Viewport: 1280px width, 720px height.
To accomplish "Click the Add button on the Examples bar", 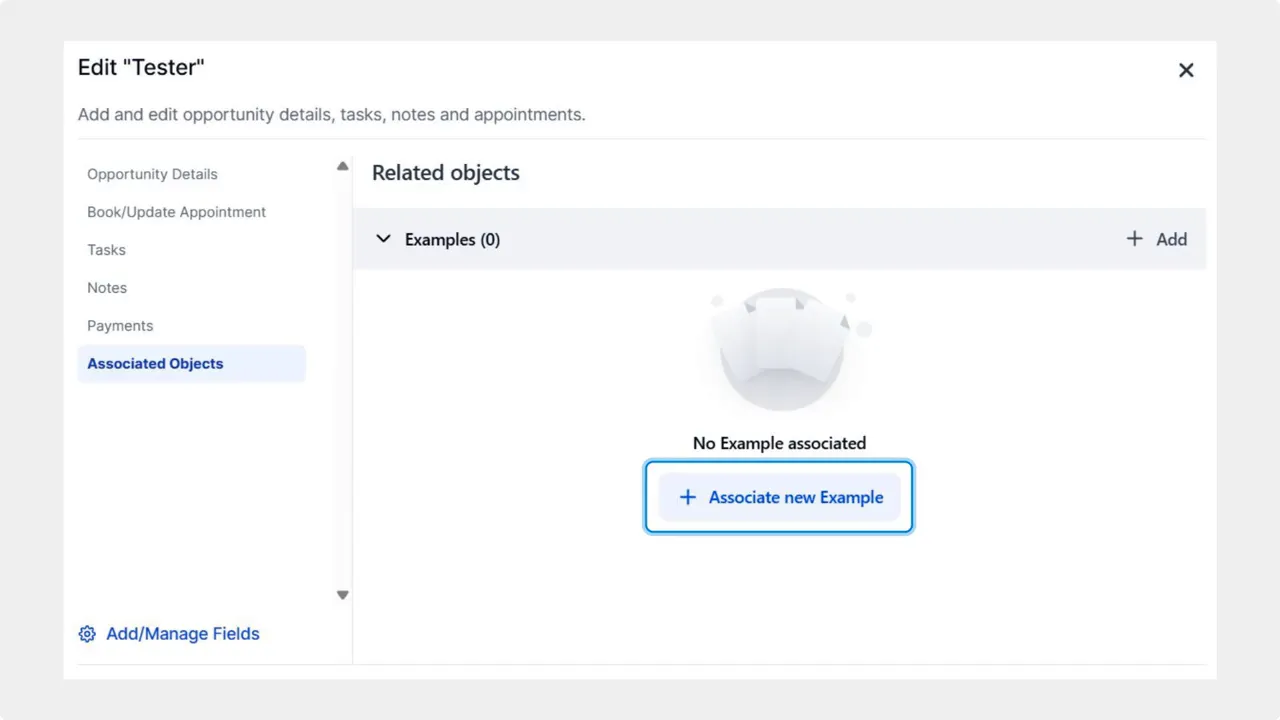I will click(1157, 239).
